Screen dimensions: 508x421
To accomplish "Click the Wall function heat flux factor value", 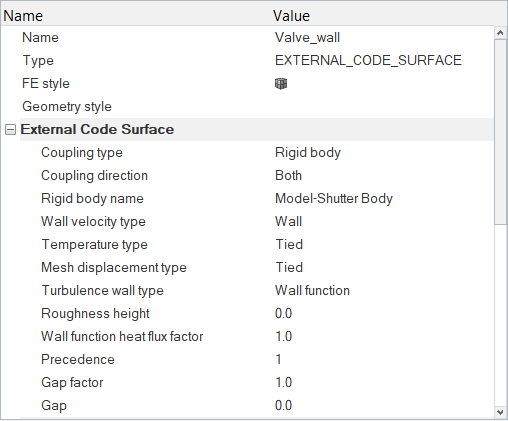I will pos(283,336).
